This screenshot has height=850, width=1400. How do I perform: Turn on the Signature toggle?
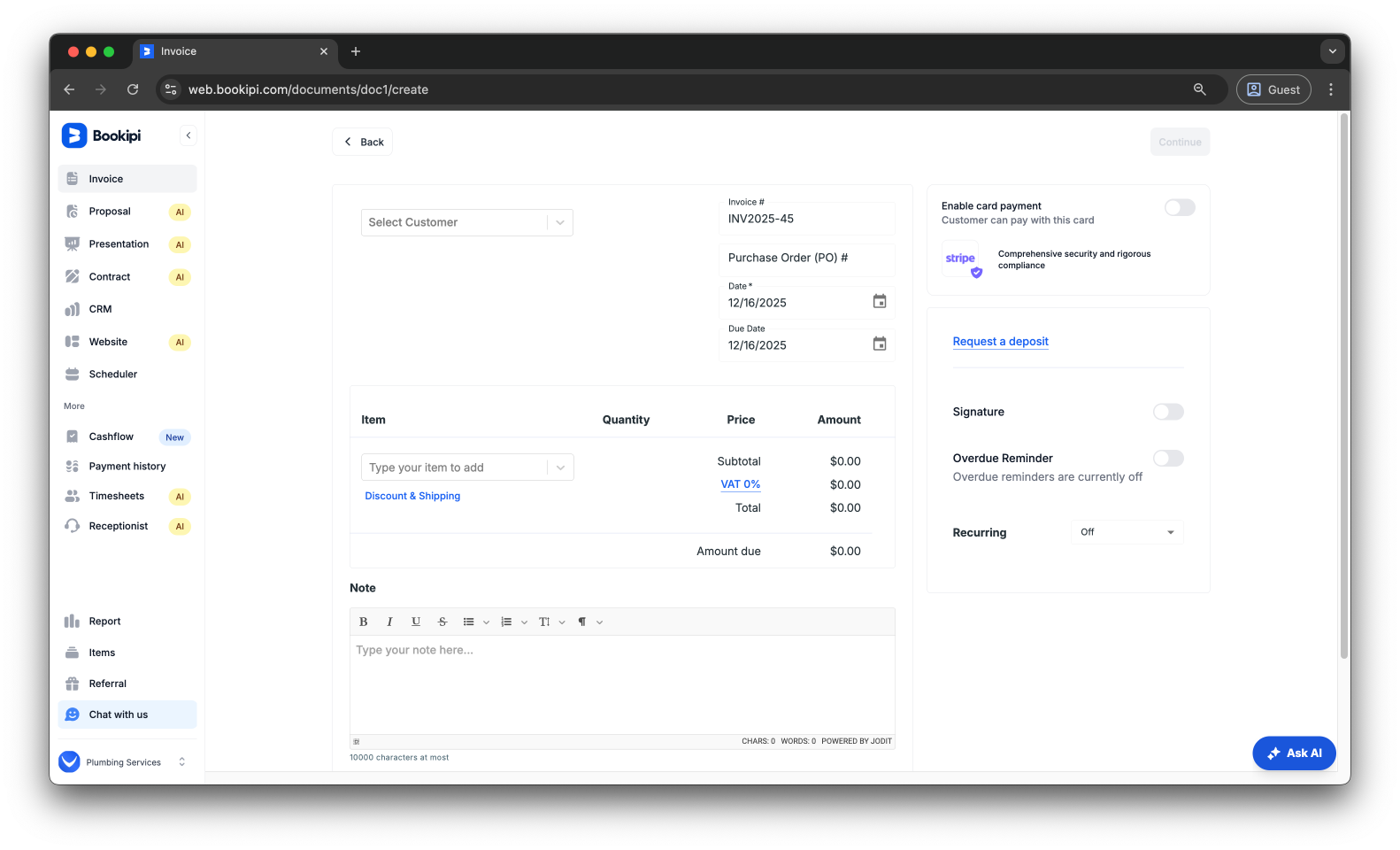[1168, 412]
